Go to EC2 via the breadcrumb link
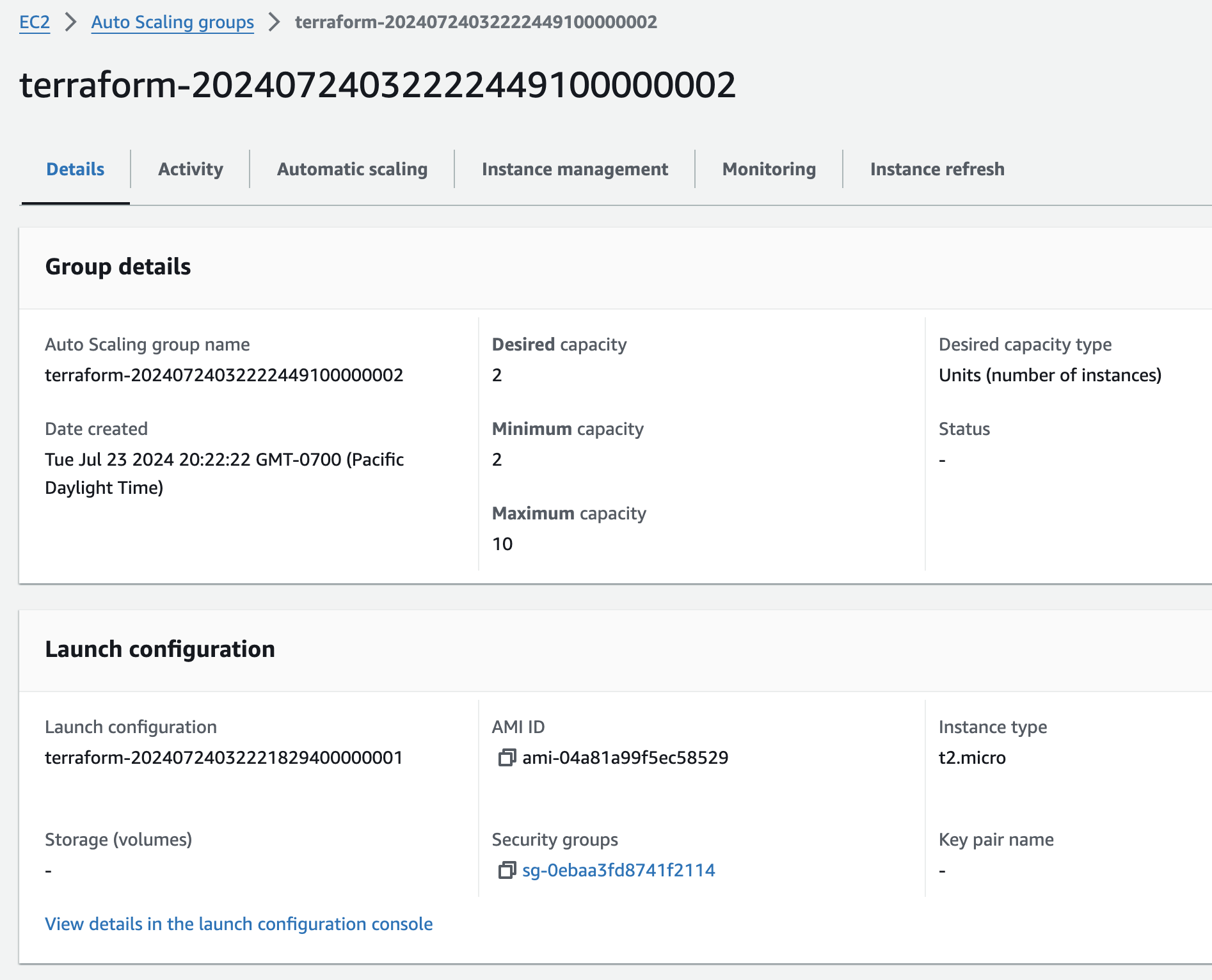1212x980 pixels. coord(35,22)
